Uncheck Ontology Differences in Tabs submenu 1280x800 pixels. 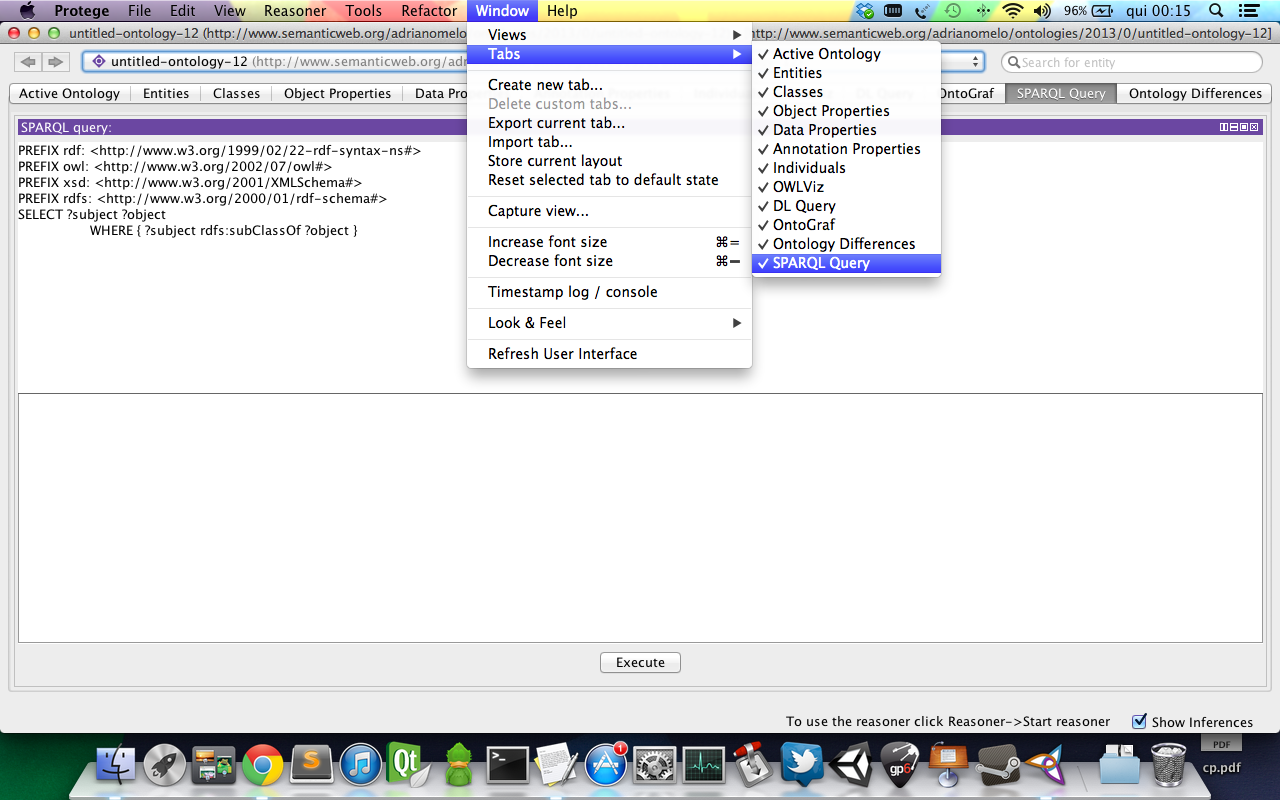pos(846,244)
